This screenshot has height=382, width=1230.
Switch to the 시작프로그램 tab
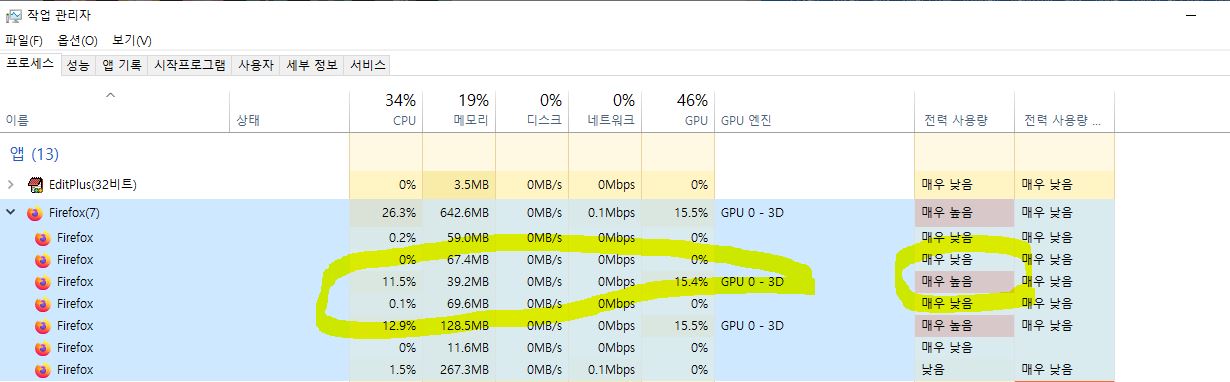tap(190, 65)
